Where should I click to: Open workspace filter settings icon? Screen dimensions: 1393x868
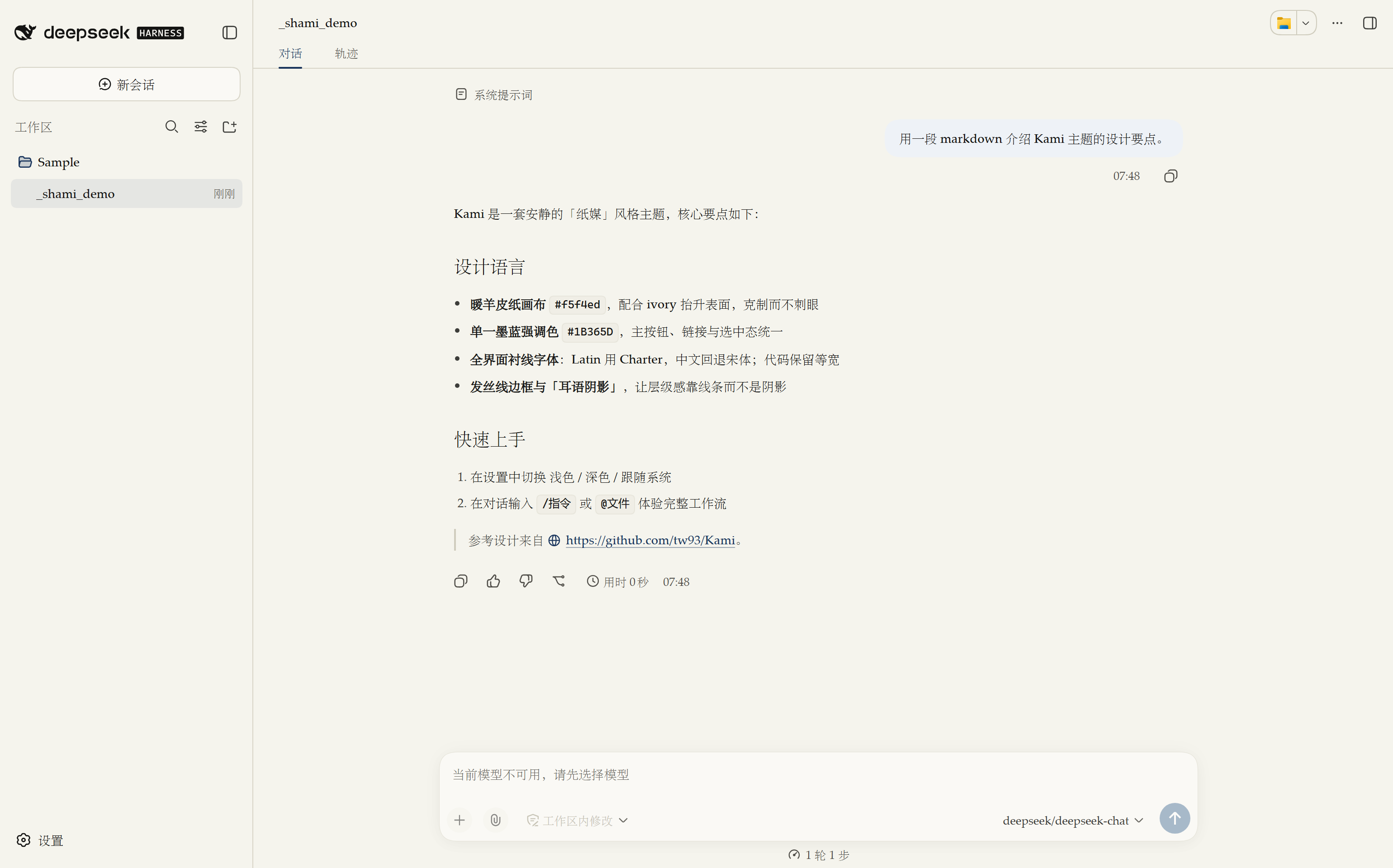[x=200, y=127]
